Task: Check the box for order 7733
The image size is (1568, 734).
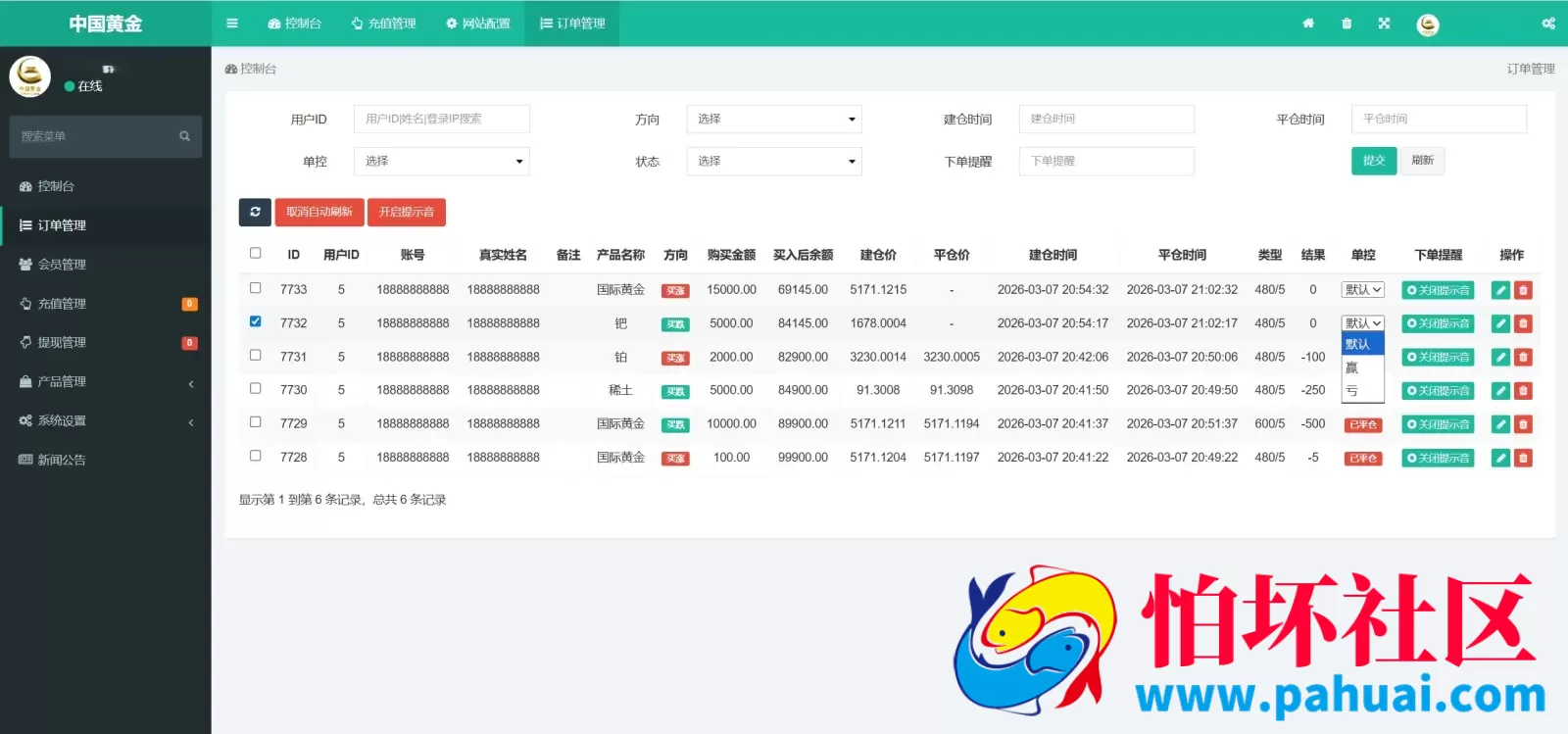Action: (x=256, y=288)
